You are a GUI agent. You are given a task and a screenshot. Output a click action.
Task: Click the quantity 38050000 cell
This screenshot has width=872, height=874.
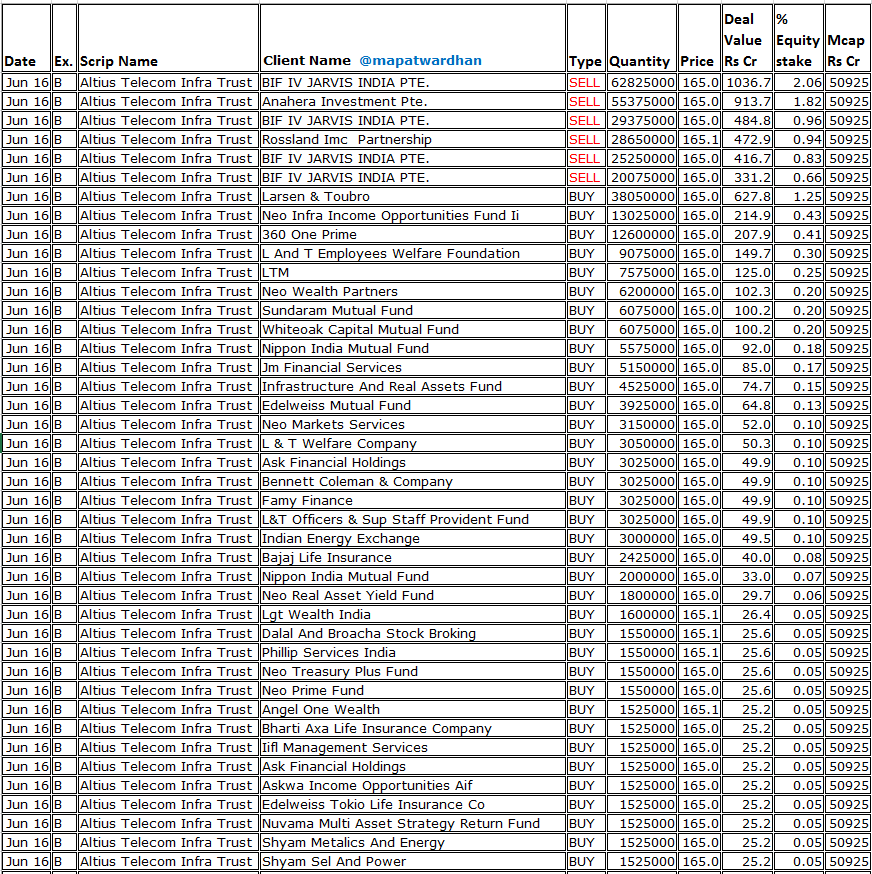(x=642, y=196)
